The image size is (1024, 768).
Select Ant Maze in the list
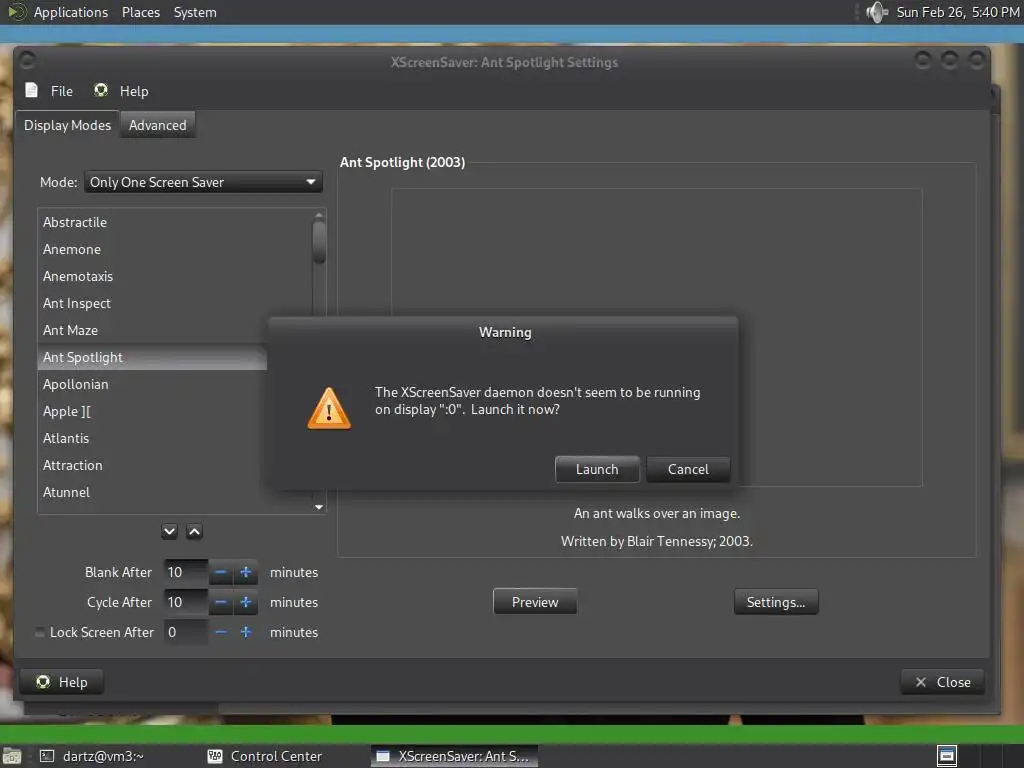152,330
